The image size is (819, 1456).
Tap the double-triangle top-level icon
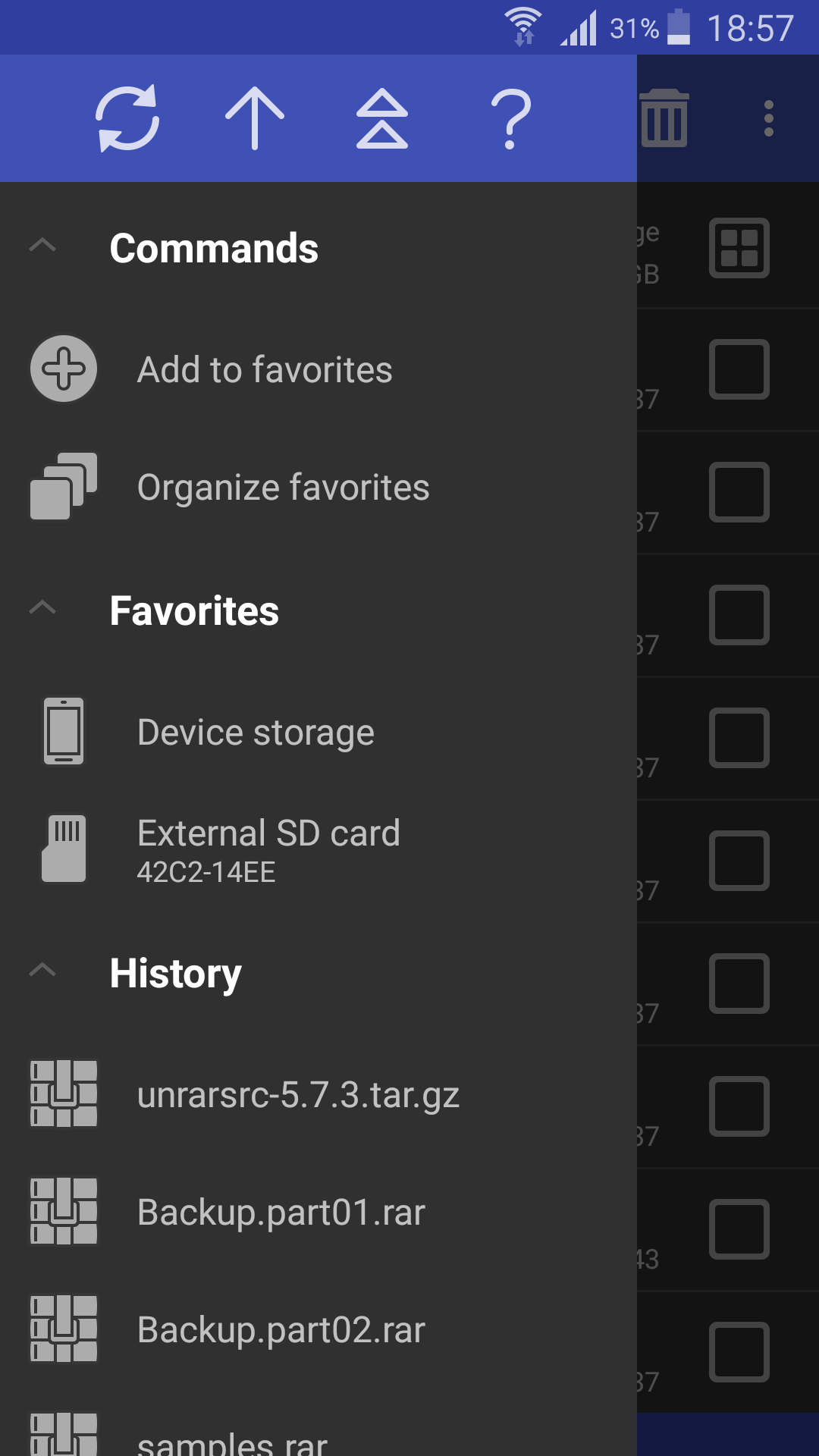pyautogui.click(x=382, y=118)
